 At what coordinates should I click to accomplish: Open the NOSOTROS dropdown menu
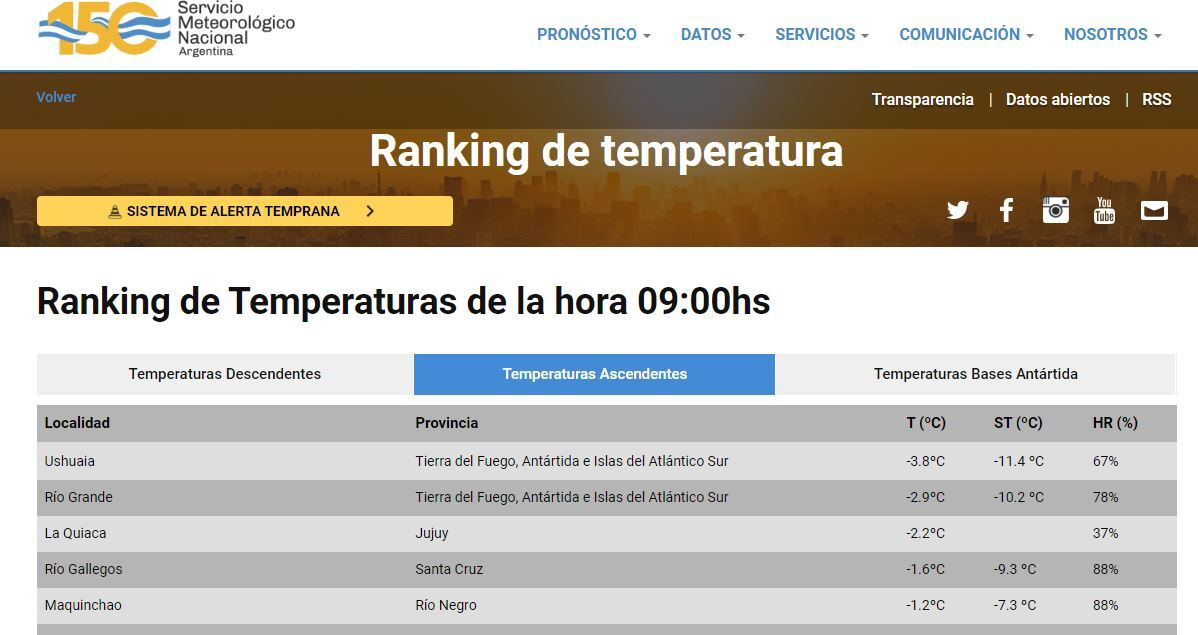tap(1112, 34)
